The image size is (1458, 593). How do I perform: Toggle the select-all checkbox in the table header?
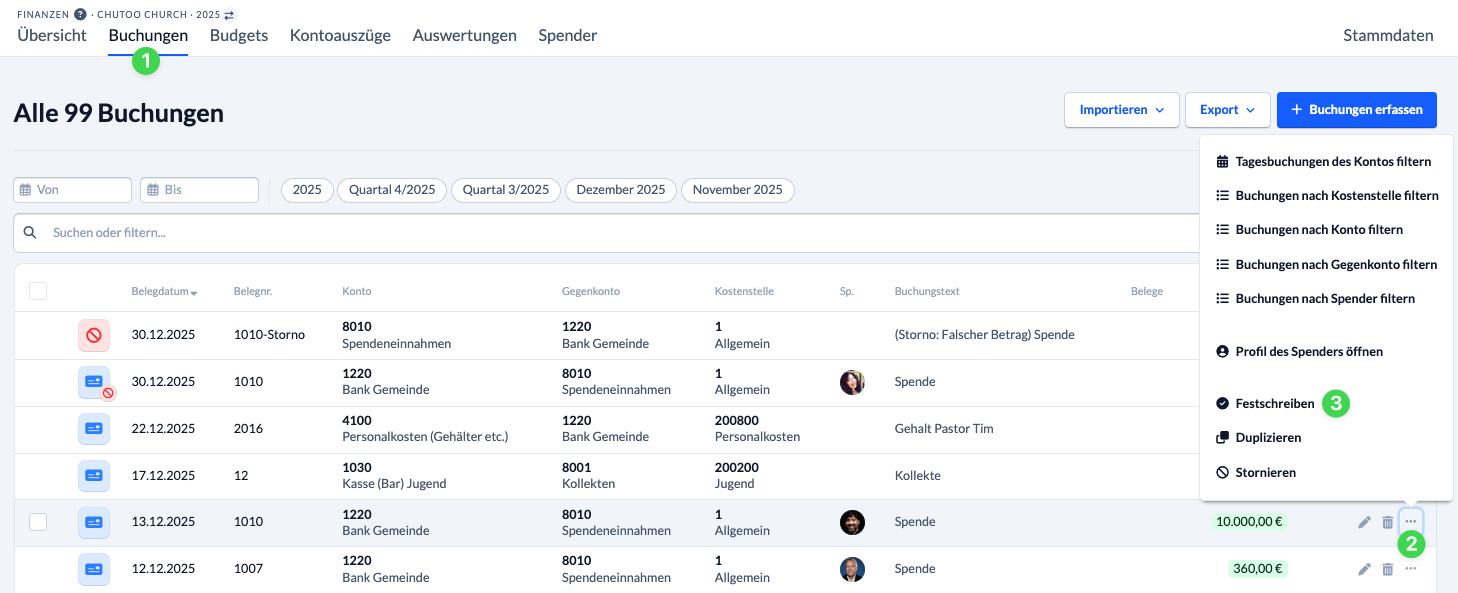pyautogui.click(x=37, y=290)
